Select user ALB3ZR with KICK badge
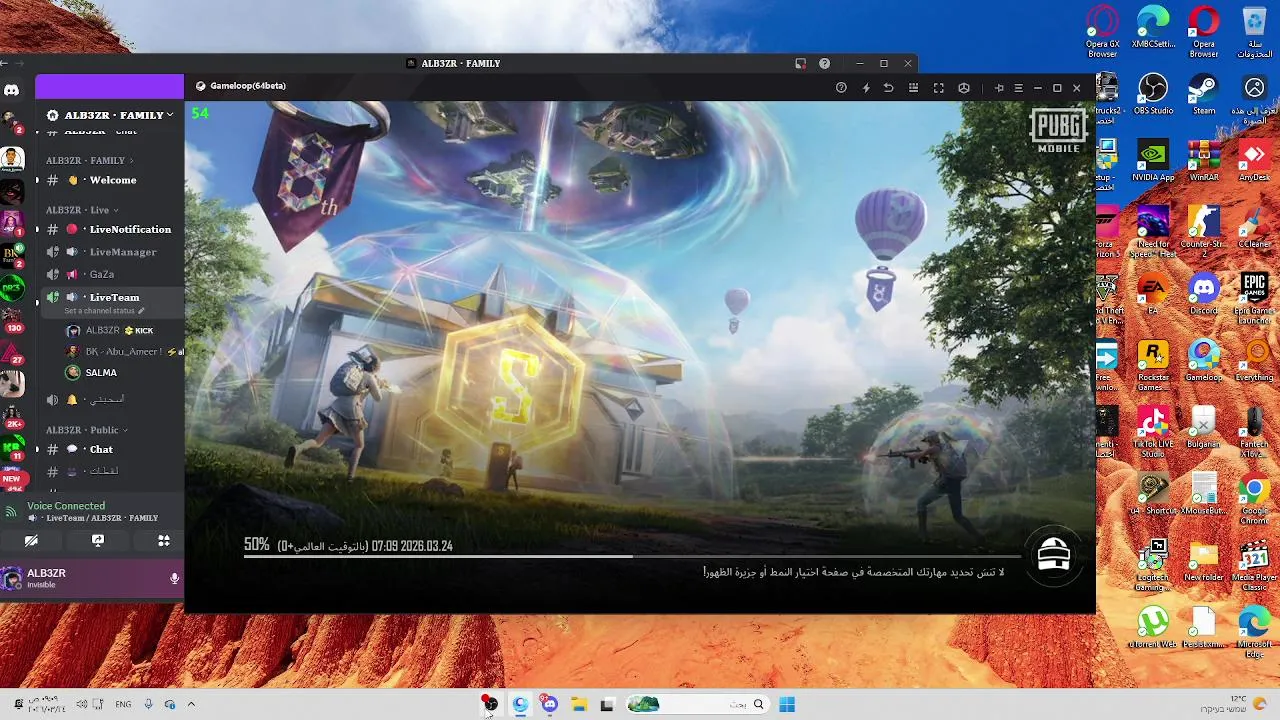The height and width of the screenshot is (720, 1280). 109,330
